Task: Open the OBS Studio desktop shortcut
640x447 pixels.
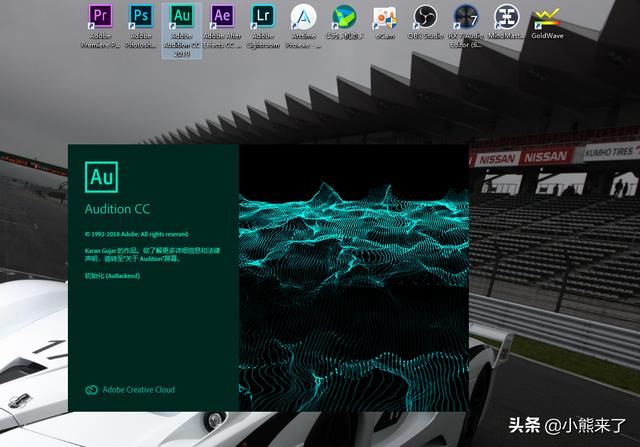Action: tap(425, 22)
